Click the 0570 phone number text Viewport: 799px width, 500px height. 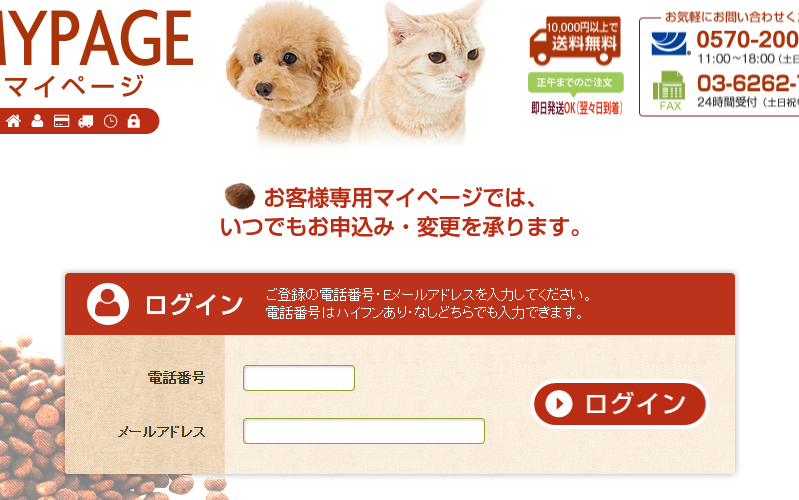point(748,40)
